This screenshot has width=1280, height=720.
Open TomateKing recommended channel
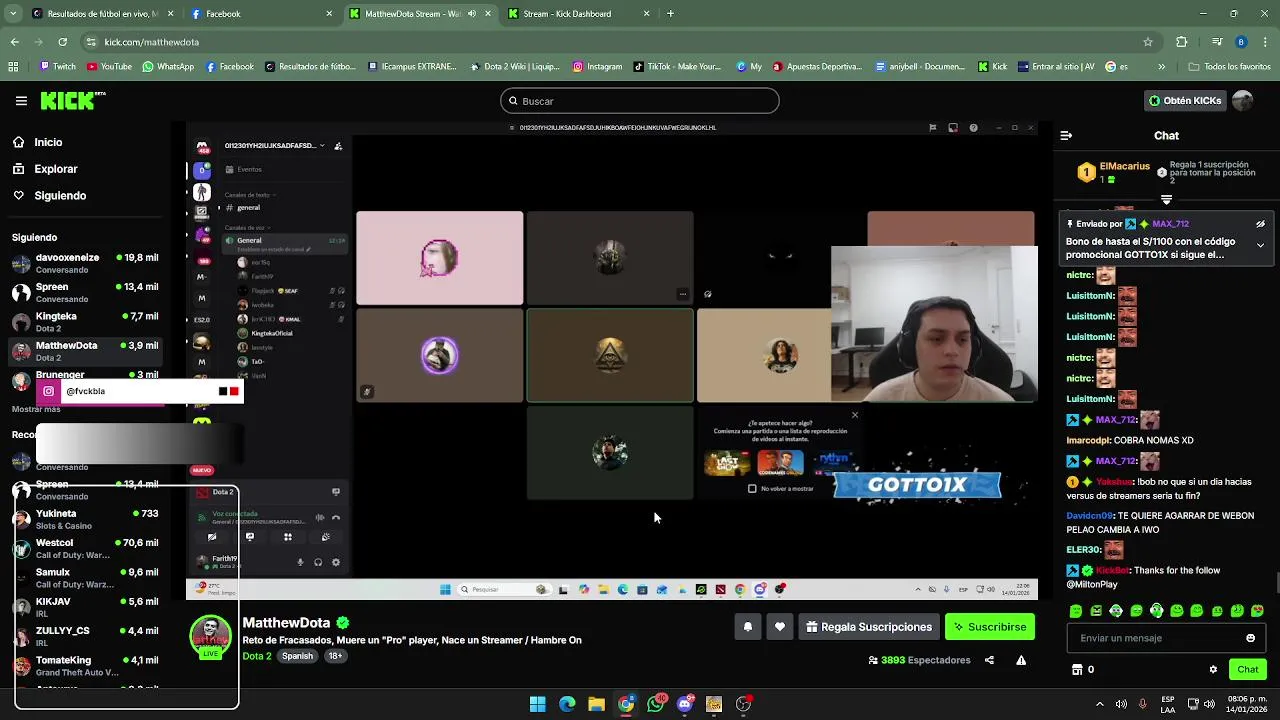point(85,666)
